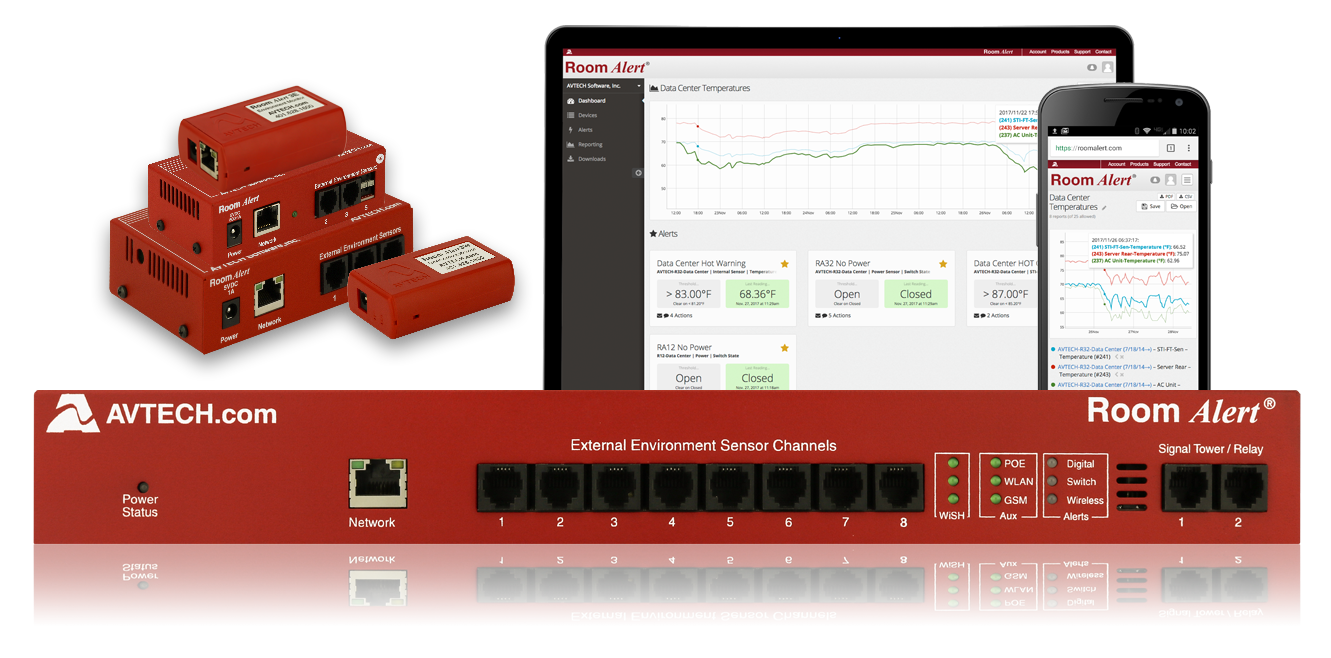Expand the AVTECH Software, Inc. dropdown
Screen dimensions: 1331x658
tap(639, 86)
